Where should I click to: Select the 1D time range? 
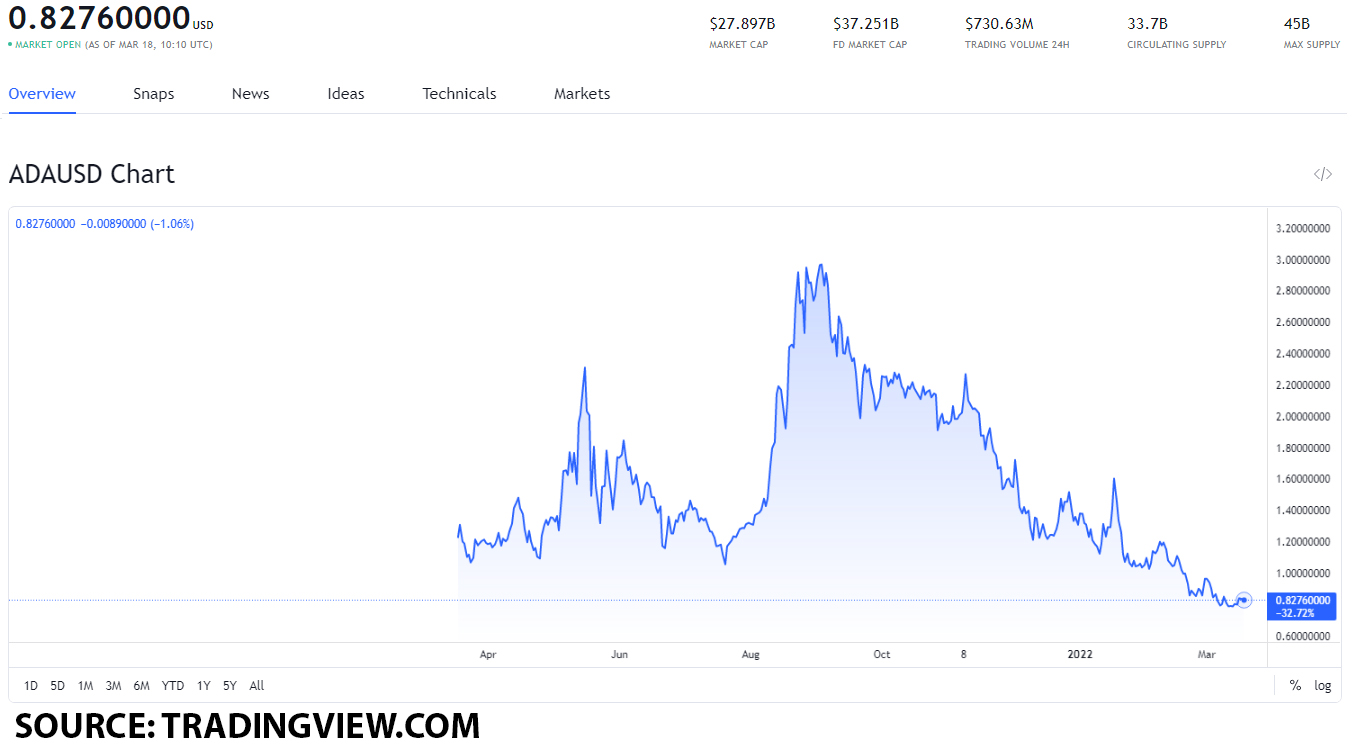[x=31, y=685]
